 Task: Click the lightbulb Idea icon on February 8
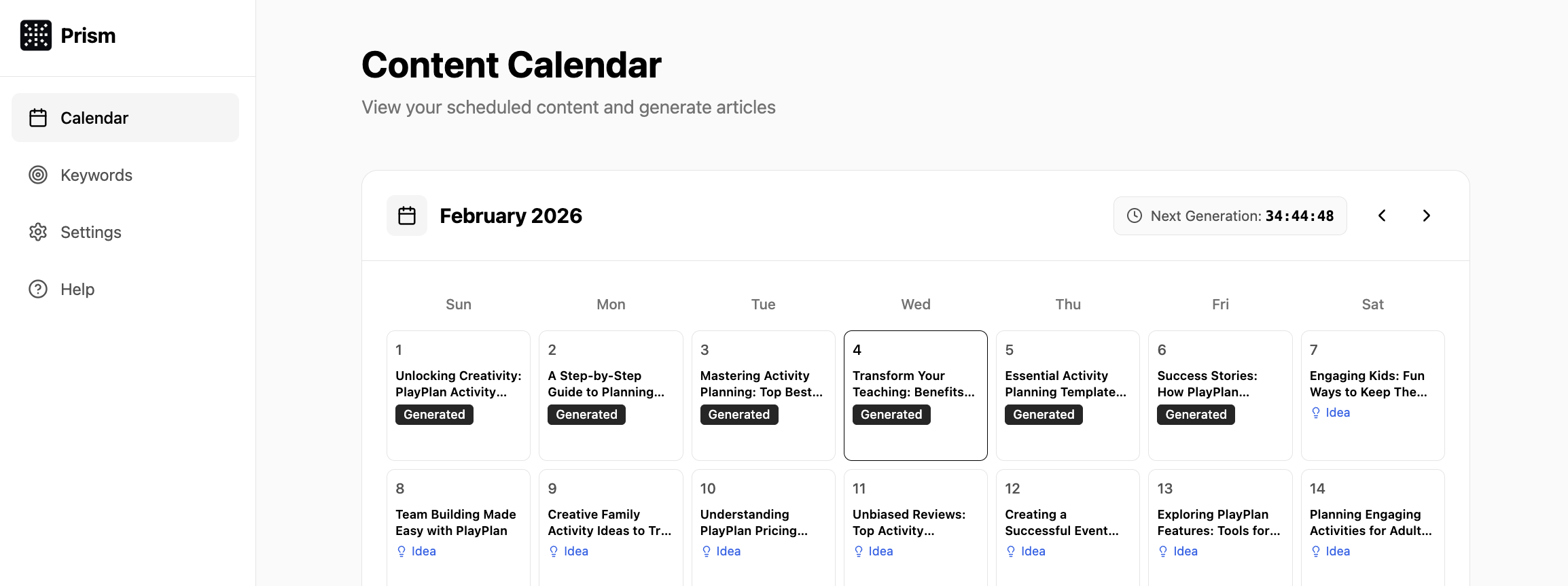[x=402, y=551]
